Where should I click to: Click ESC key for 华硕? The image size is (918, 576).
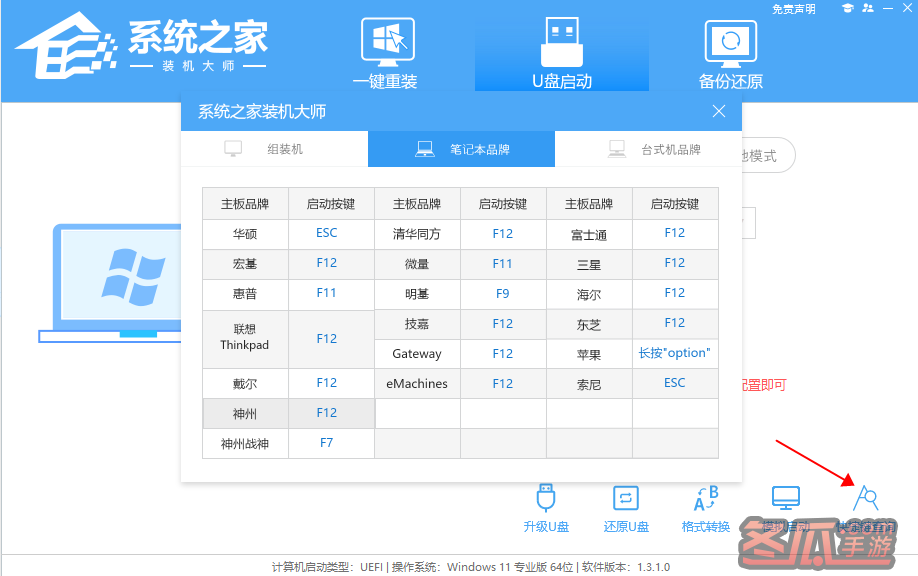coord(327,233)
